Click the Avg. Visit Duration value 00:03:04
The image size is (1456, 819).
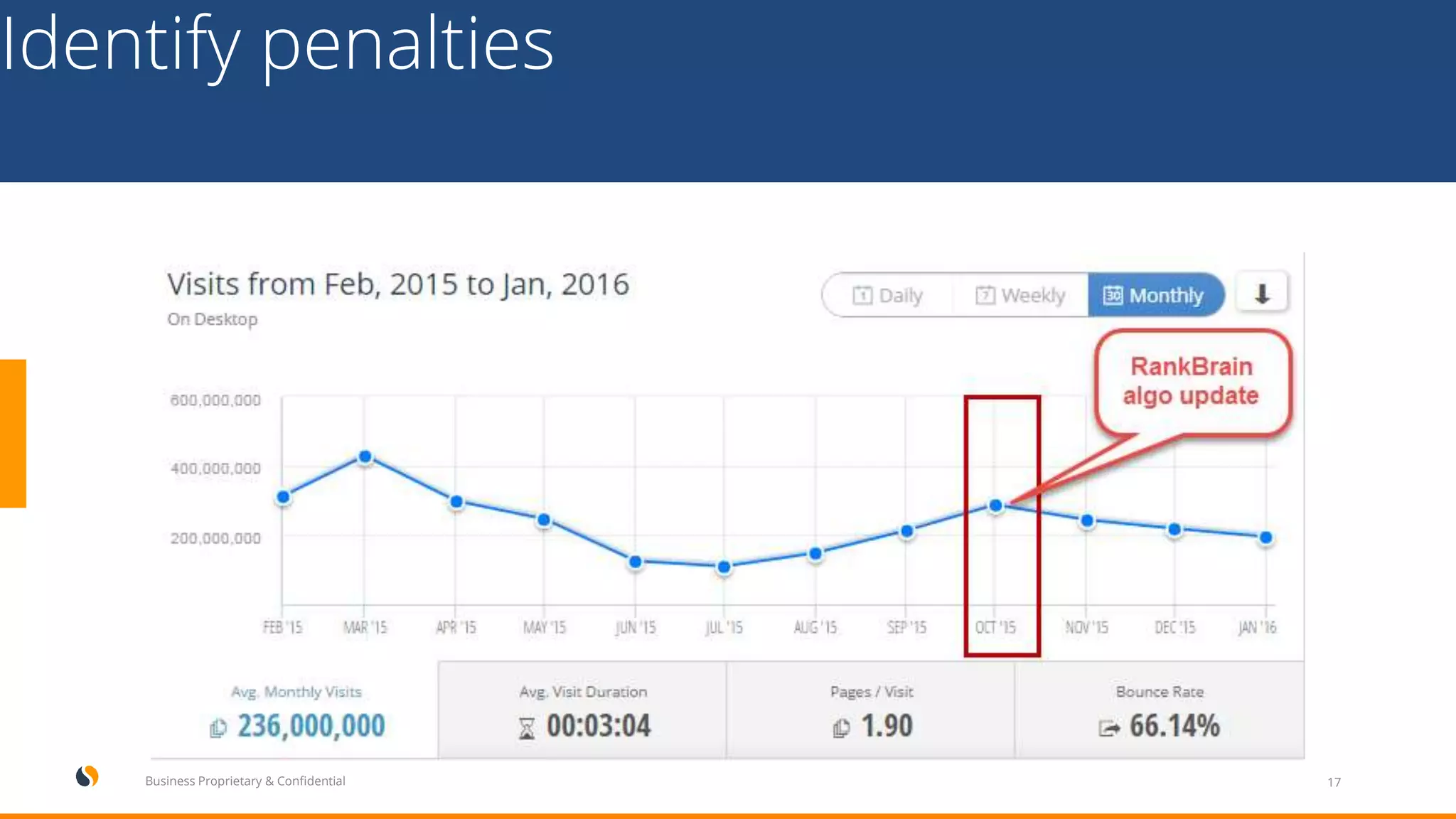click(x=599, y=726)
